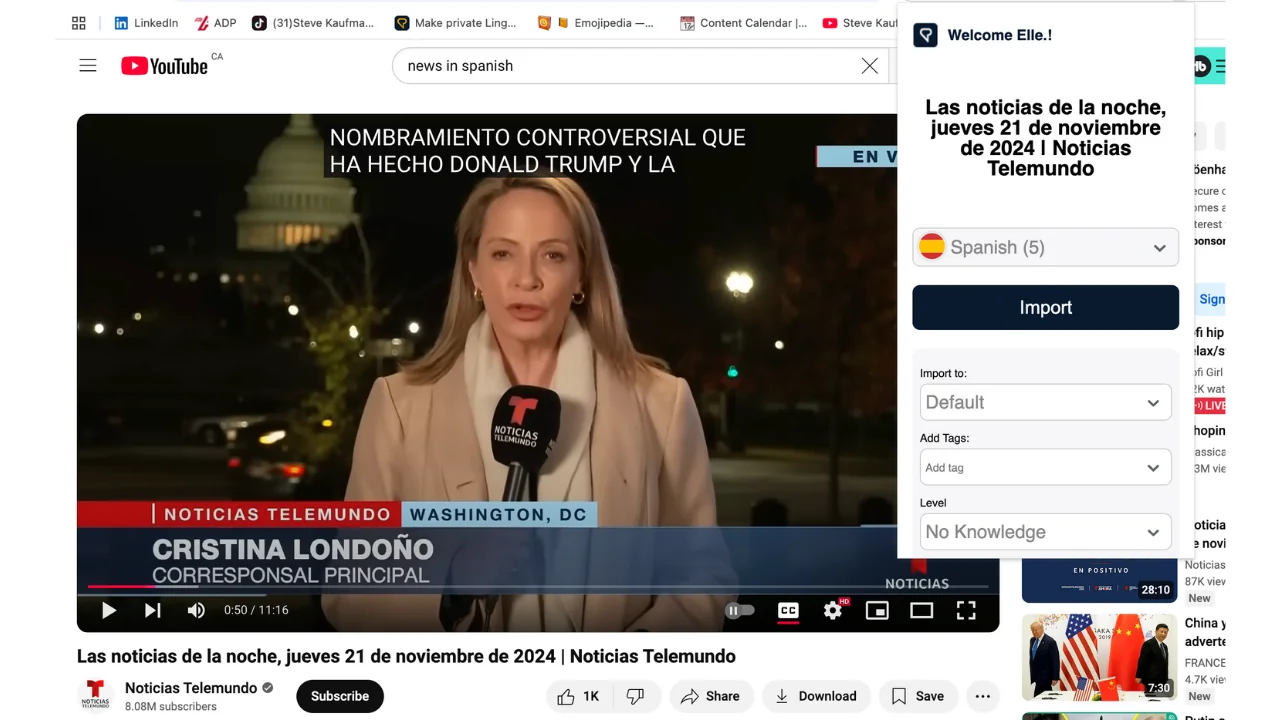Open 7:30 China suggested video thumbnail
This screenshot has width=1280, height=720.
click(1099, 657)
